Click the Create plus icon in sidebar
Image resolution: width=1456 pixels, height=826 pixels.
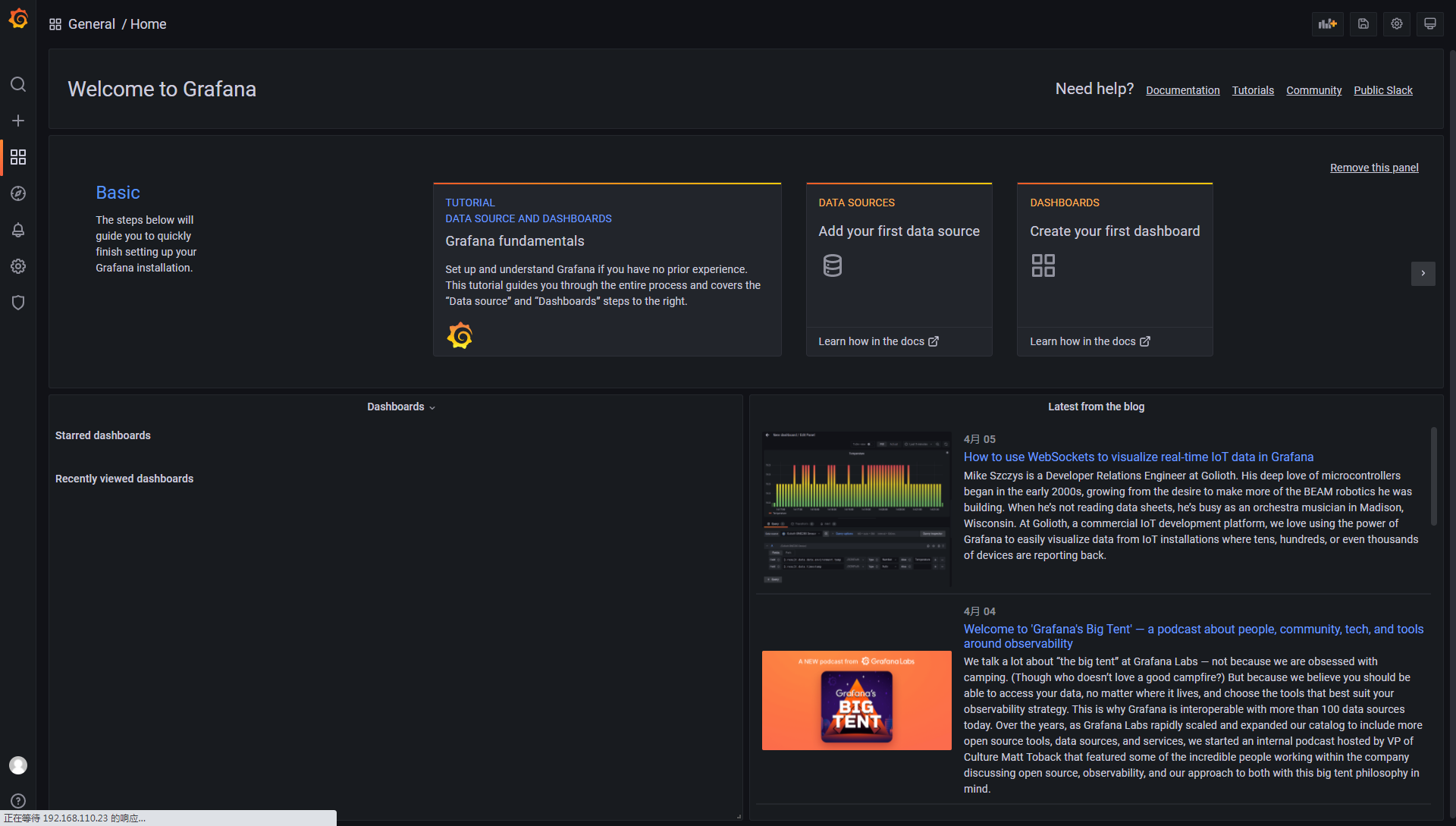click(x=18, y=121)
